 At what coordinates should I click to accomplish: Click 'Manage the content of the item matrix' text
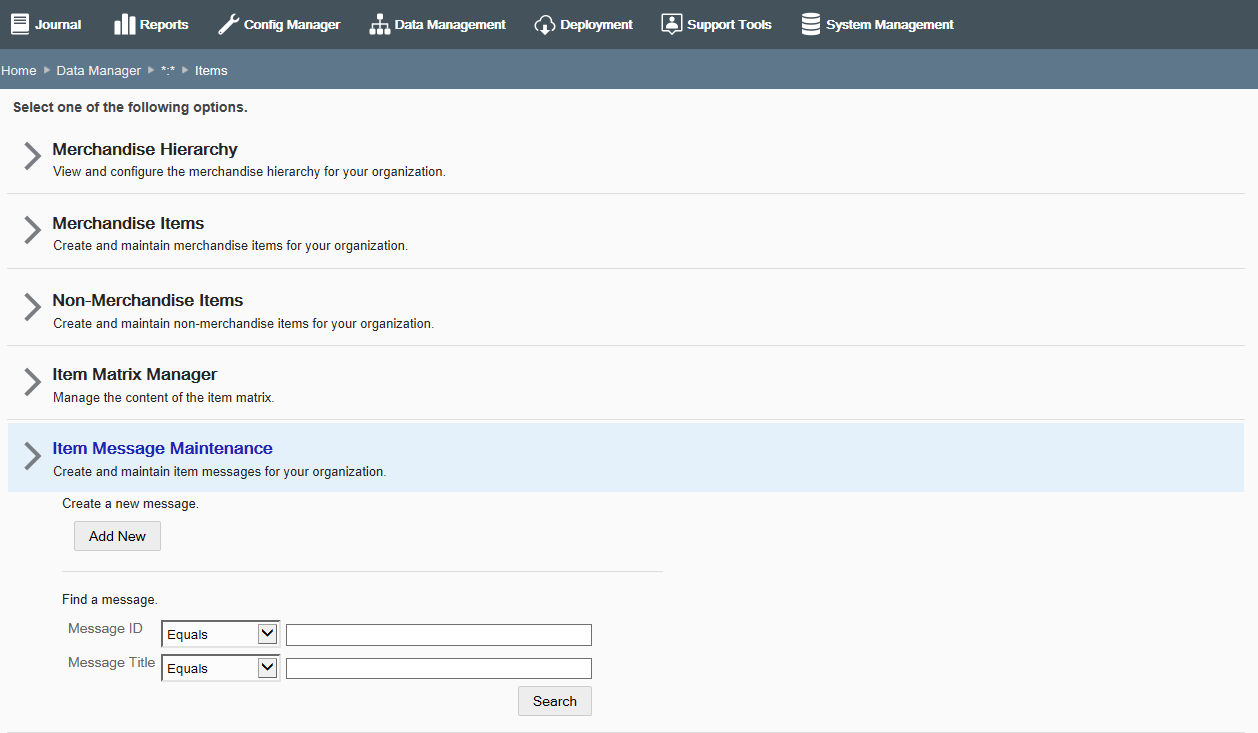tap(163, 398)
